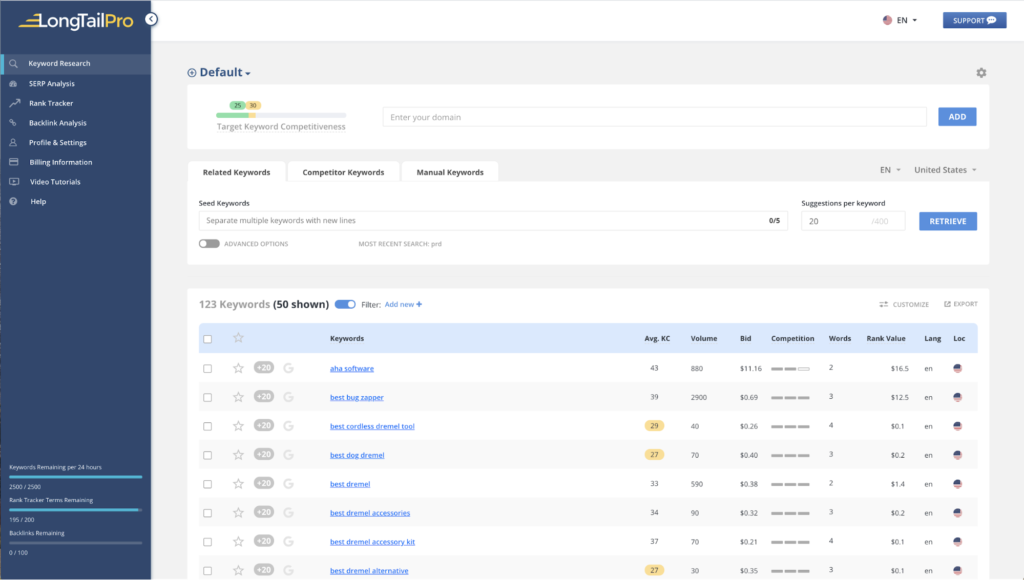Add +20 suggestions for best dremel
The height and width of the screenshot is (580, 1024).
[264, 483]
